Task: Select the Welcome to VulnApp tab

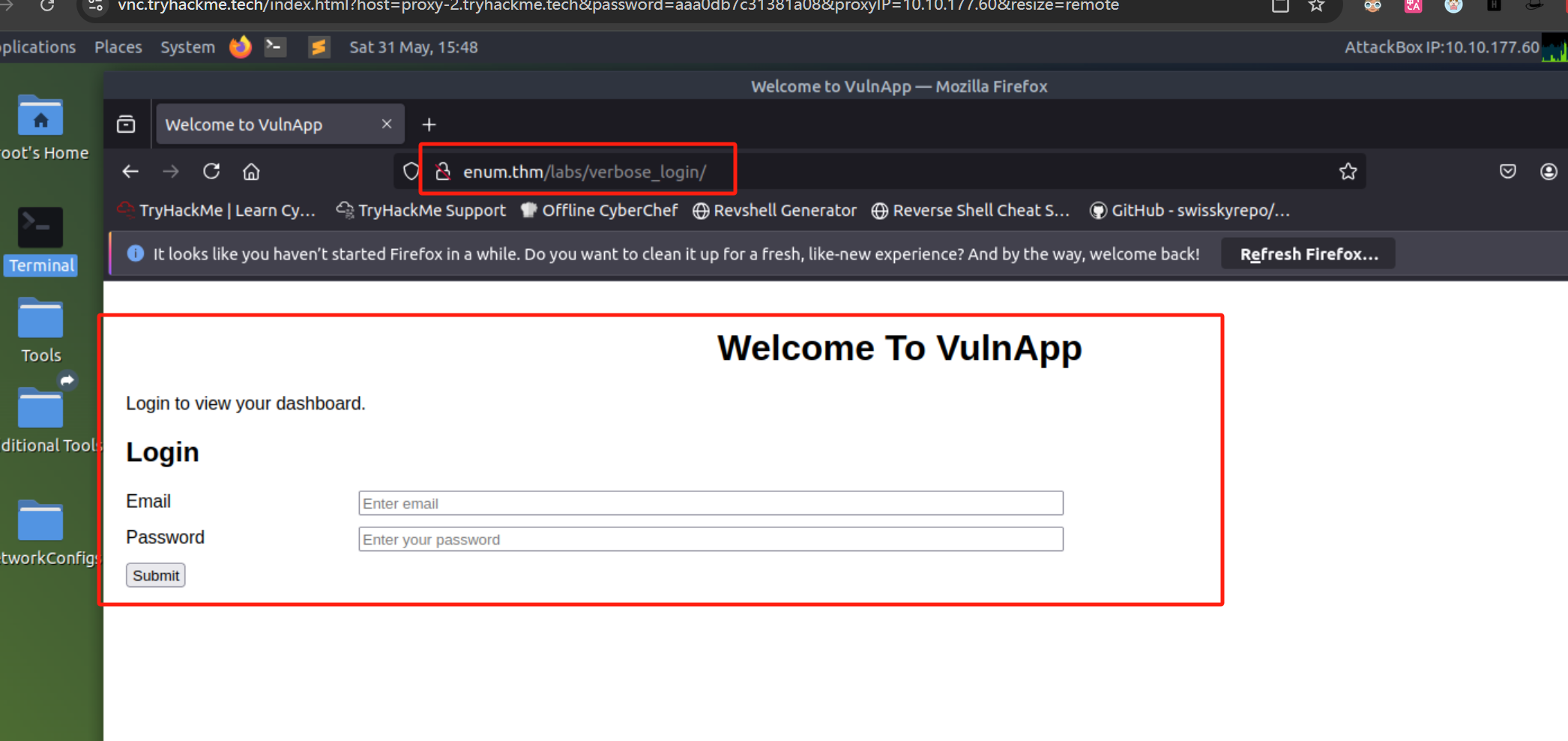Action: (x=279, y=124)
